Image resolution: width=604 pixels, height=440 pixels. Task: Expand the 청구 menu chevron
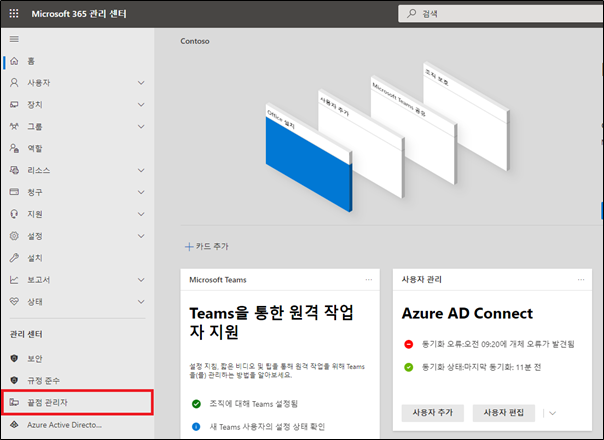click(141, 192)
